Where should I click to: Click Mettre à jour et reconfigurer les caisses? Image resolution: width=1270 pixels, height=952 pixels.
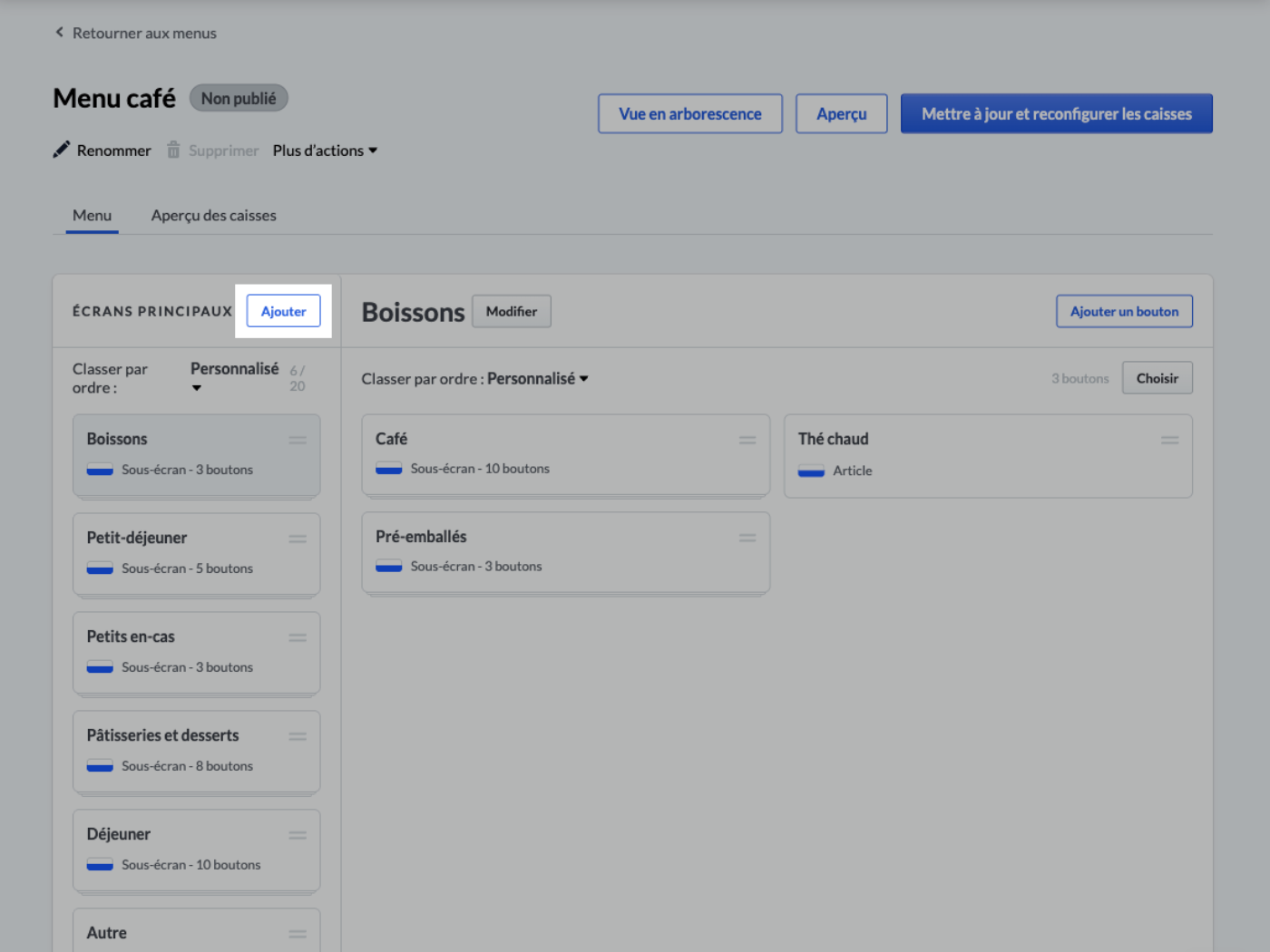pos(1057,113)
